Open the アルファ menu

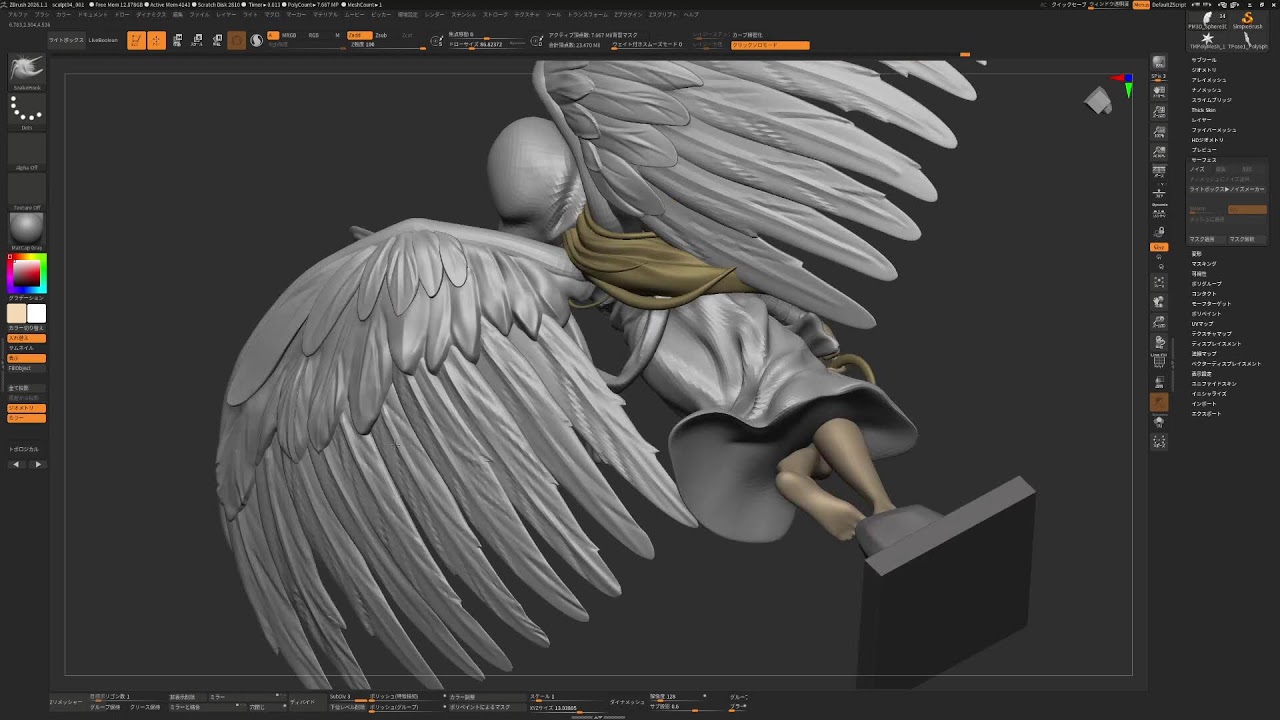click(18, 15)
